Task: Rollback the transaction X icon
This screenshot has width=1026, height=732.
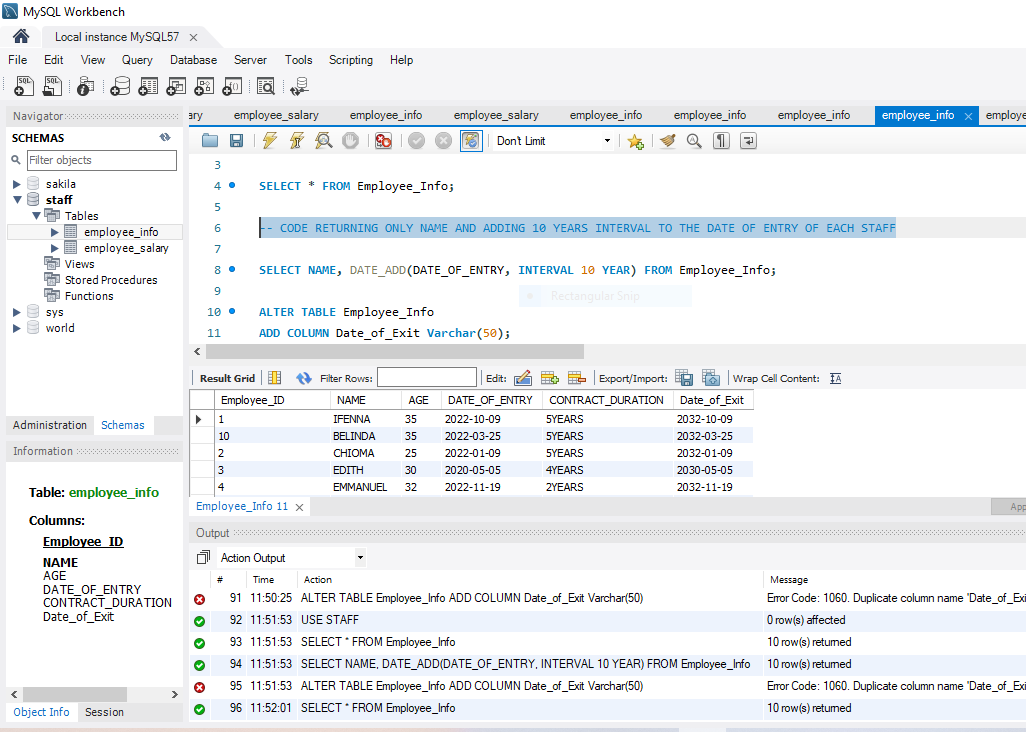Action: (444, 141)
